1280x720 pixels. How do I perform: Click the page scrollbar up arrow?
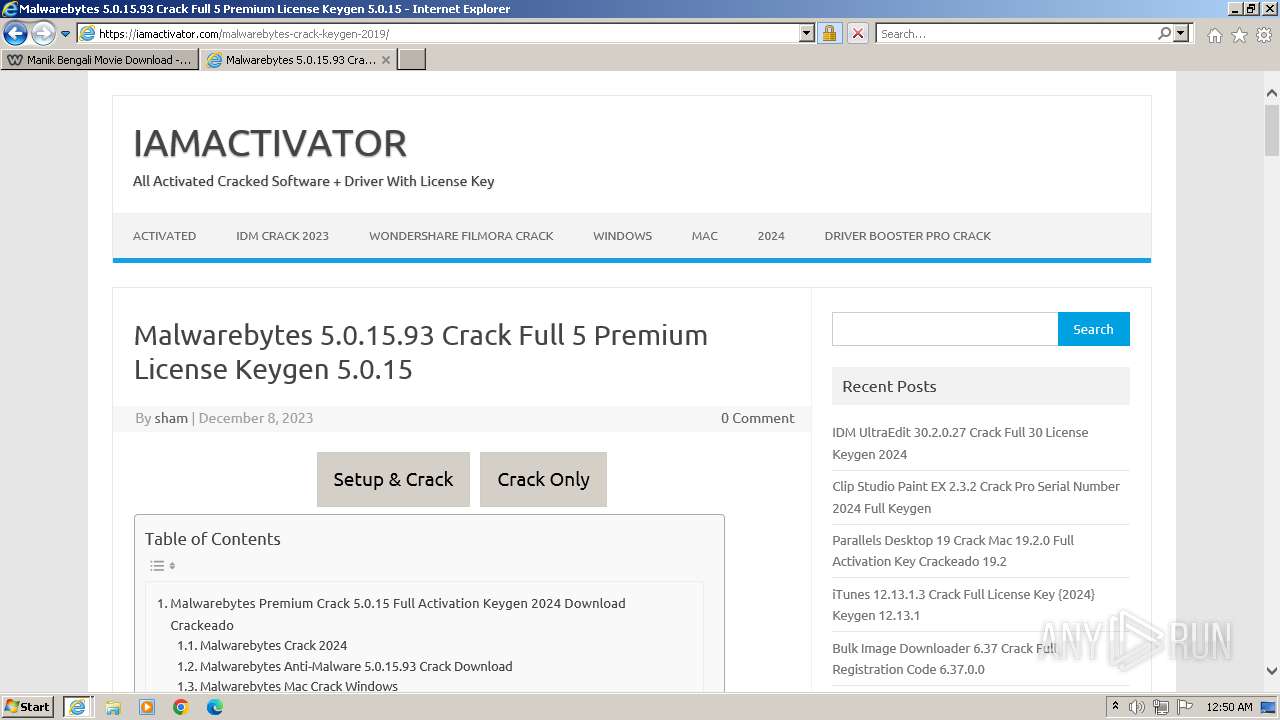[x=1272, y=93]
